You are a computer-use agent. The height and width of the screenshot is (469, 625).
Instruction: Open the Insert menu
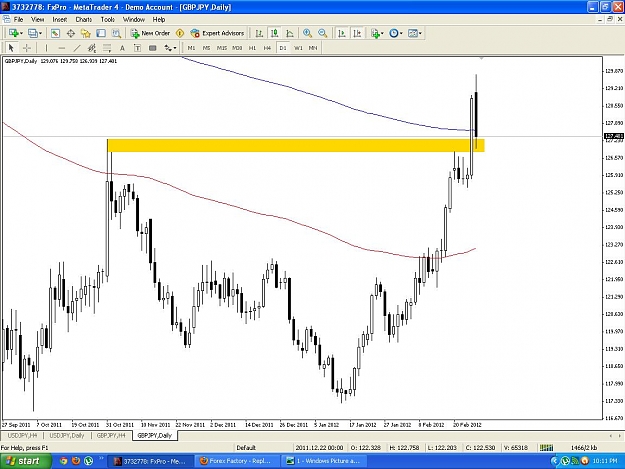click(60, 20)
